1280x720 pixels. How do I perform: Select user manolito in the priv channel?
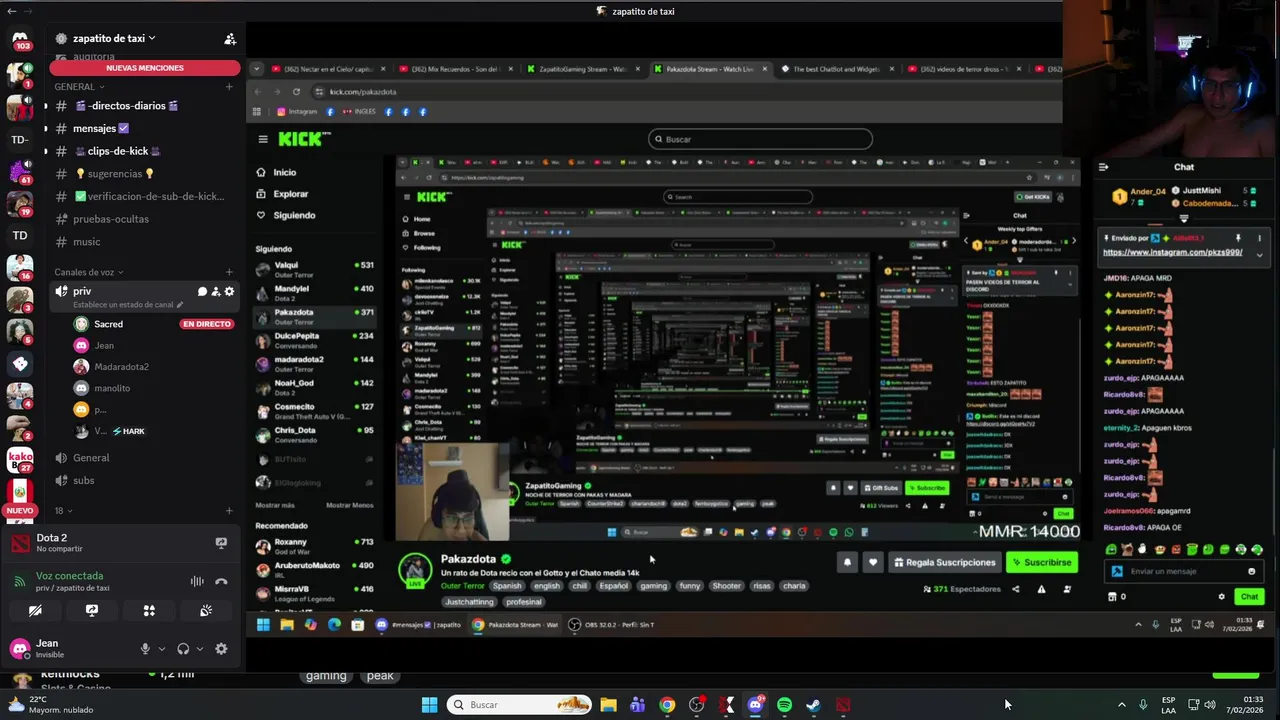click(112, 388)
